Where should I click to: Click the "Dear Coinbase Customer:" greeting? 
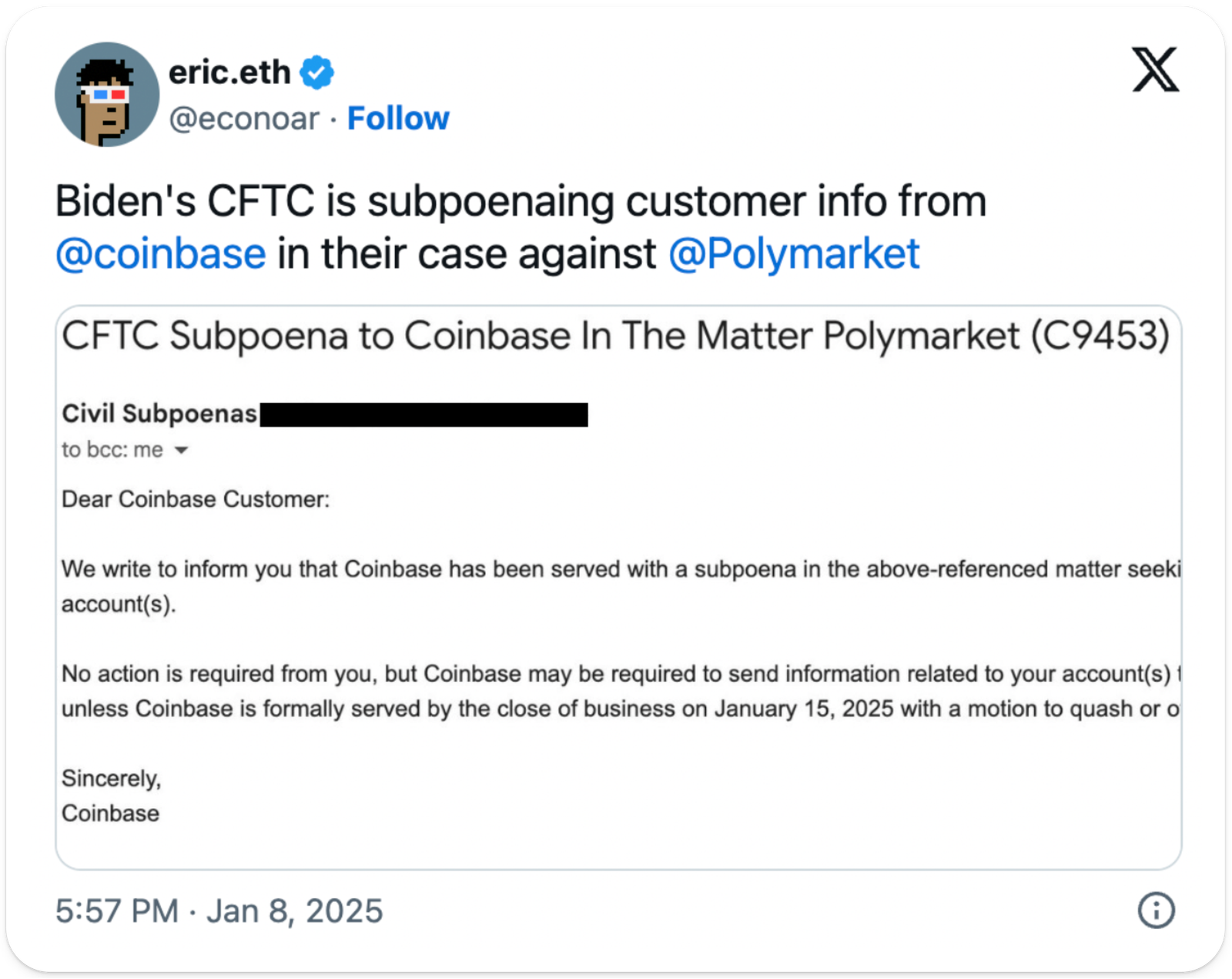point(196,499)
